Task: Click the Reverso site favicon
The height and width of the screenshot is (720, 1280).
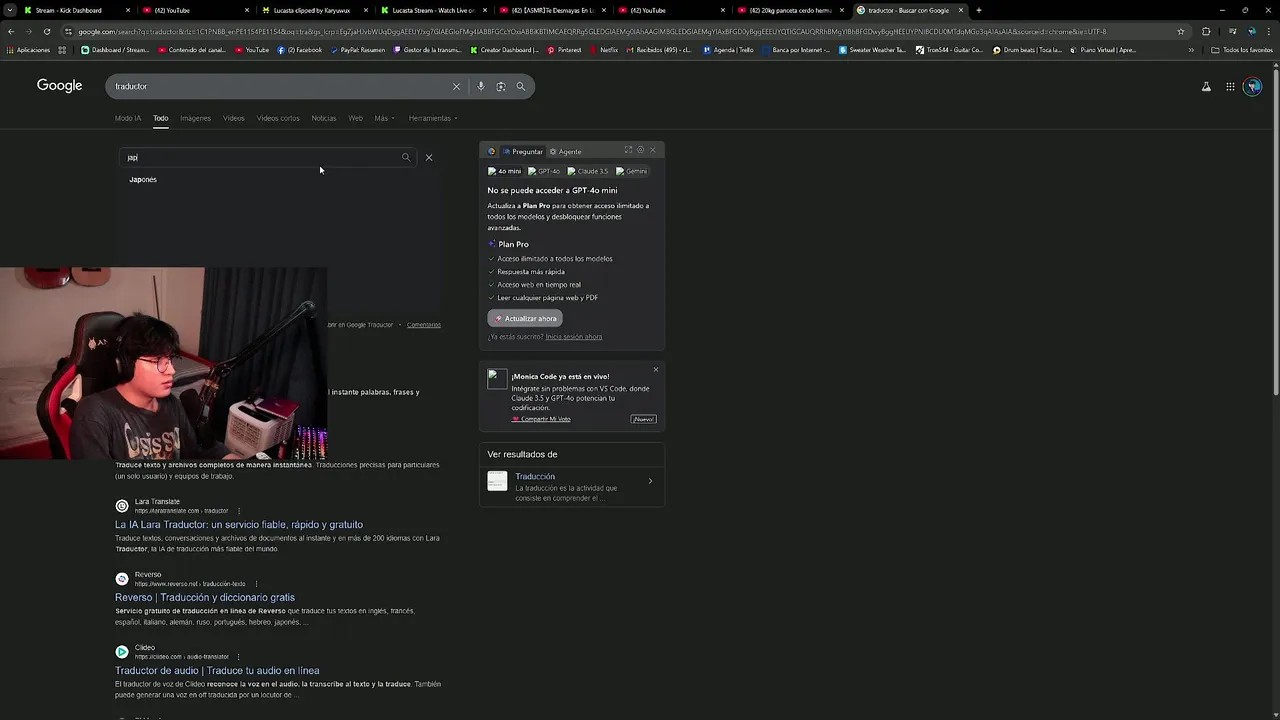Action: coord(122,579)
